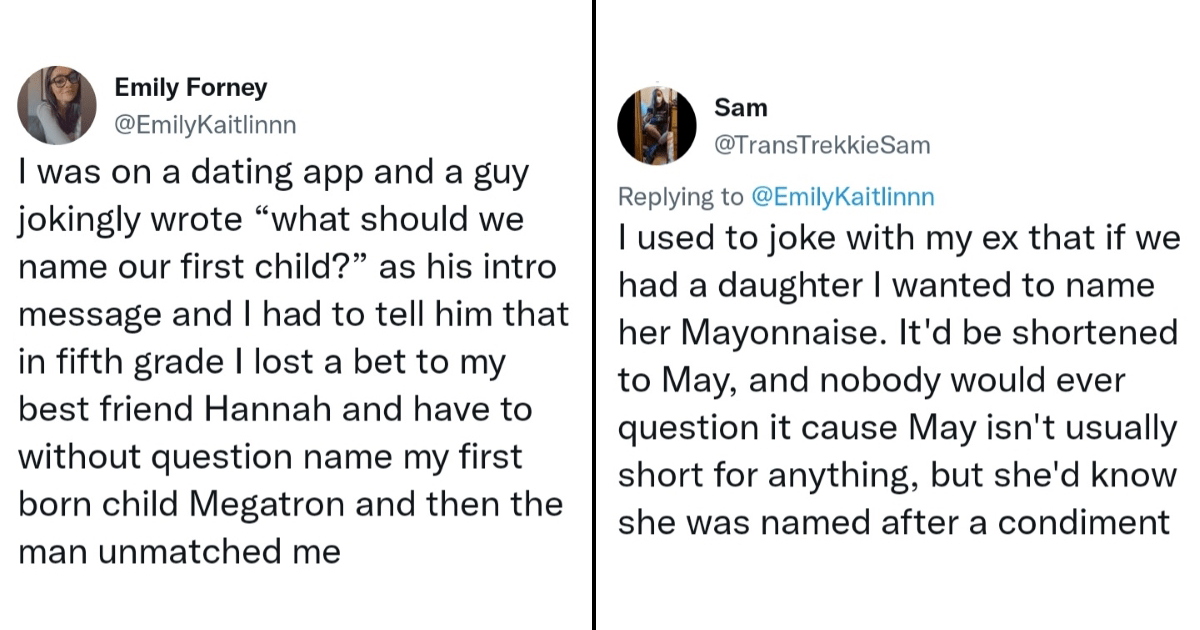This screenshot has height=630, width=1200.
Task: Open the @EmilyKaitlinnn handle below Emily Forney
Action: tap(205, 125)
